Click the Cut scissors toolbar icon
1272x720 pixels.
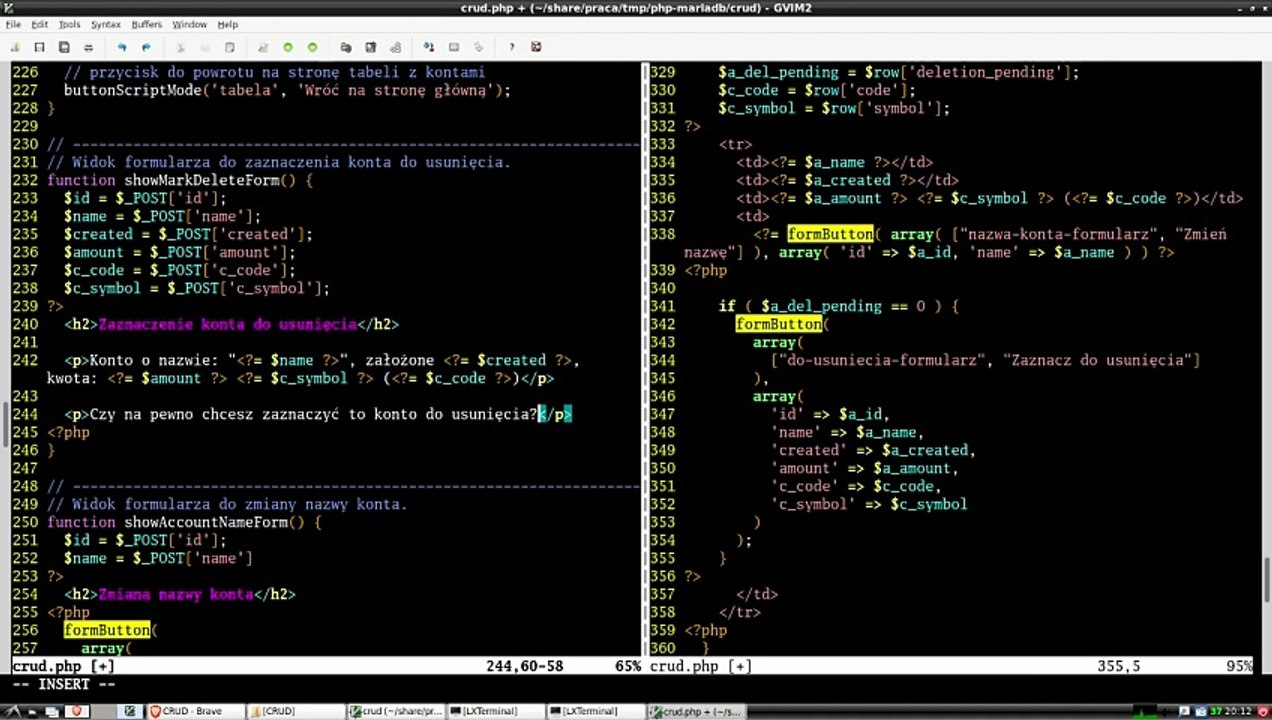tap(181, 47)
